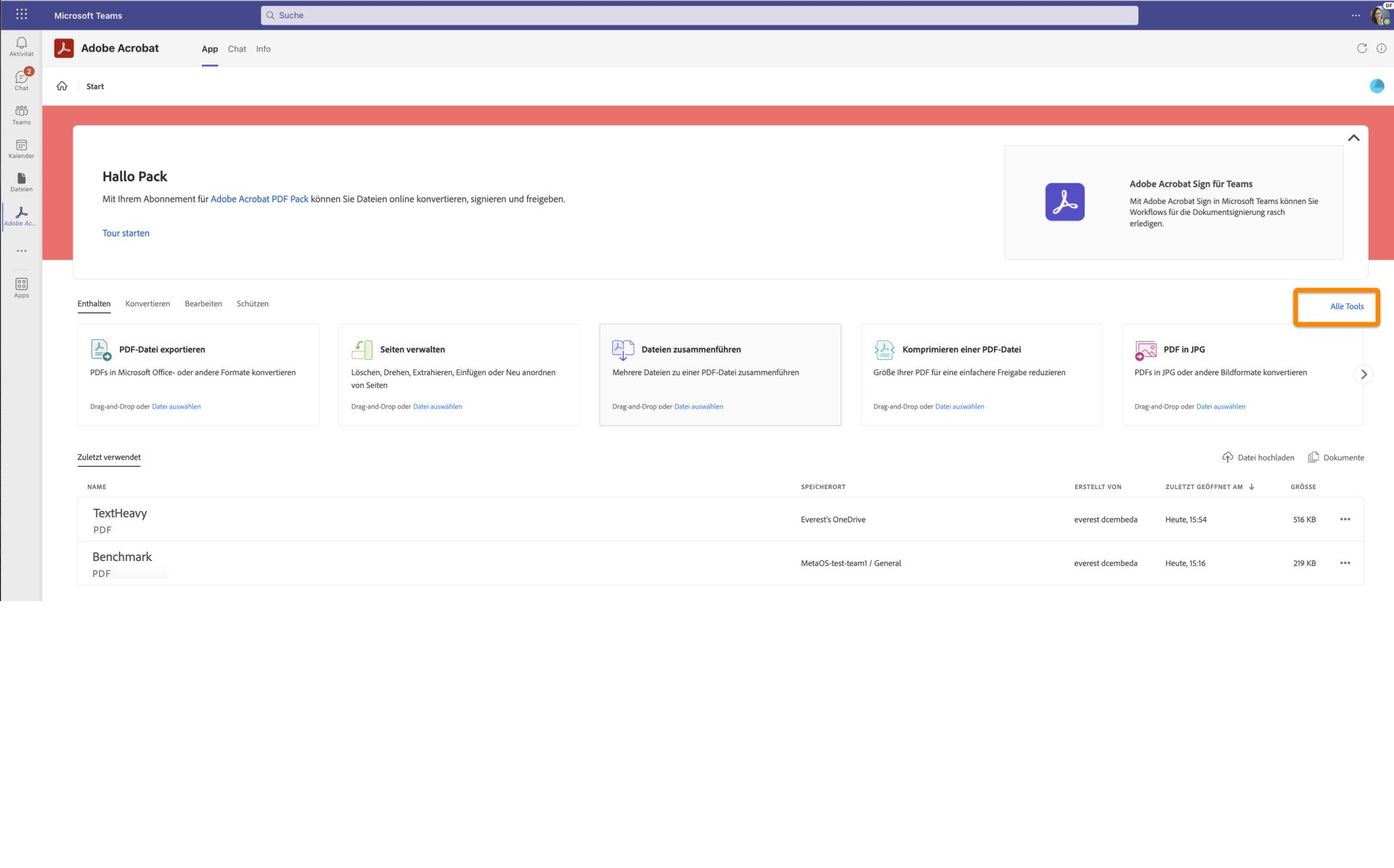
Task: Click the PDF-Datei exportieren icon
Action: tap(101, 349)
